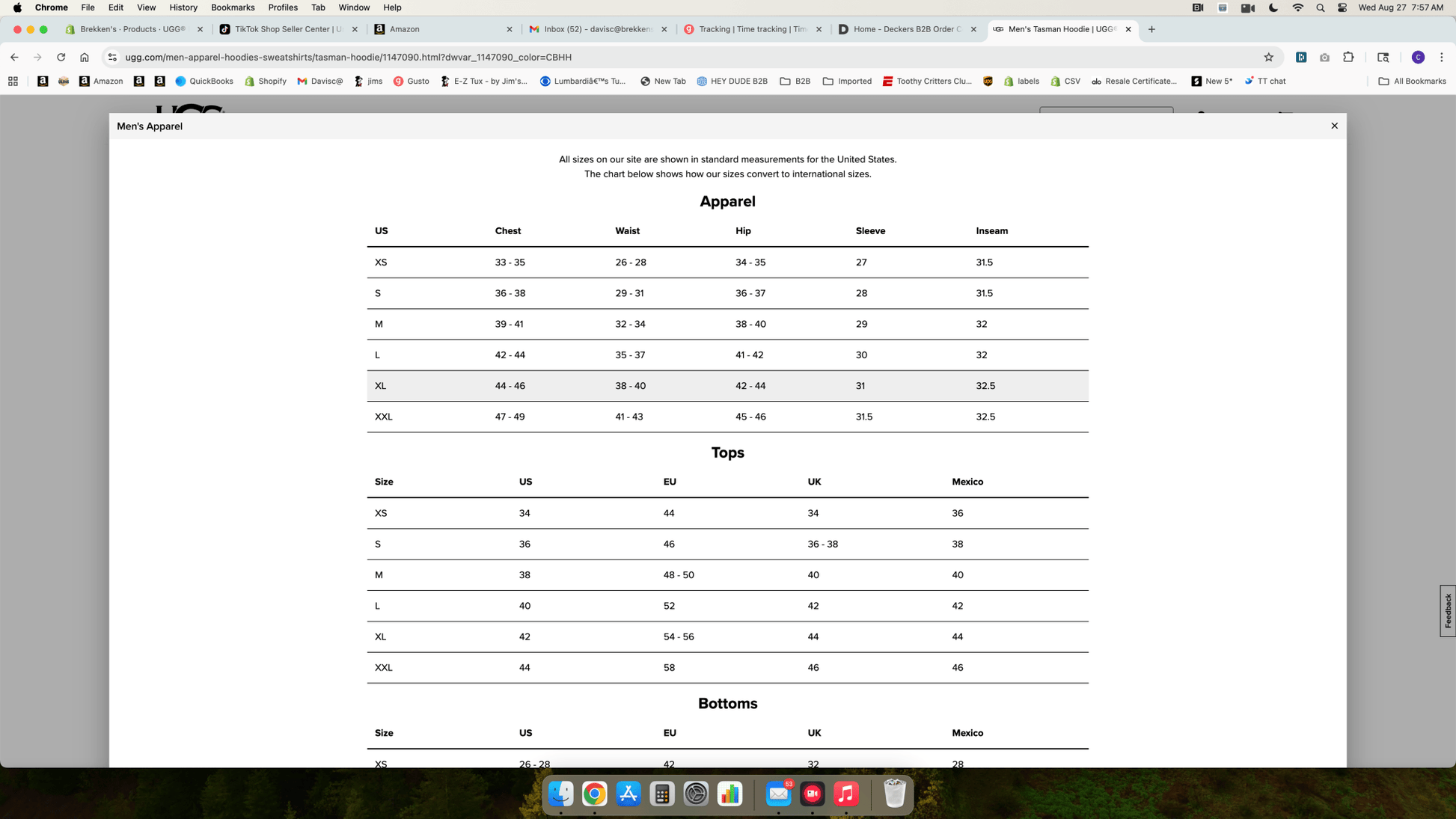Open the Music app in dock
The width and height of the screenshot is (1456, 819).
tap(845, 794)
